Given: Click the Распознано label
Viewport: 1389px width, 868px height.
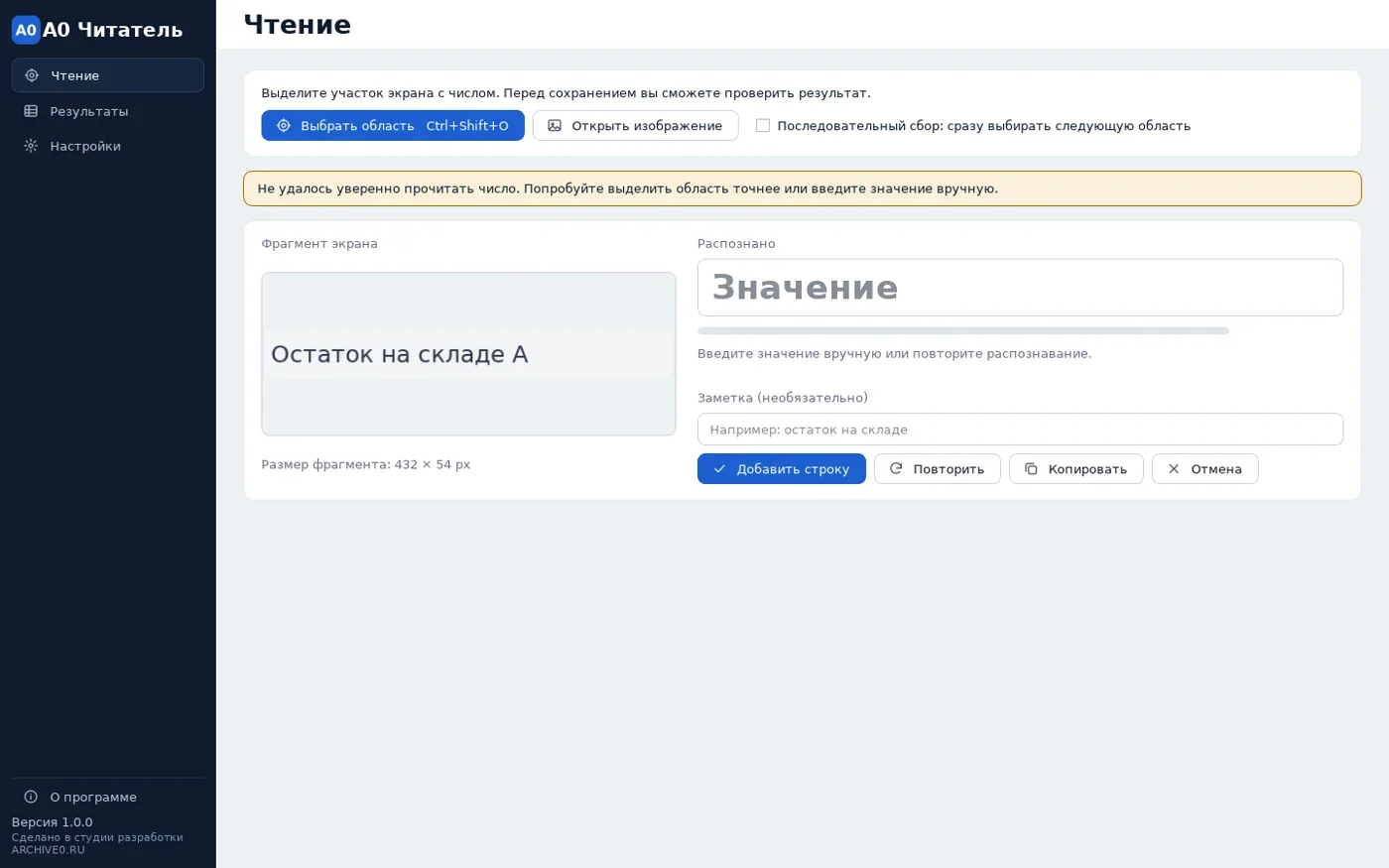Looking at the screenshot, I should pos(736,244).
